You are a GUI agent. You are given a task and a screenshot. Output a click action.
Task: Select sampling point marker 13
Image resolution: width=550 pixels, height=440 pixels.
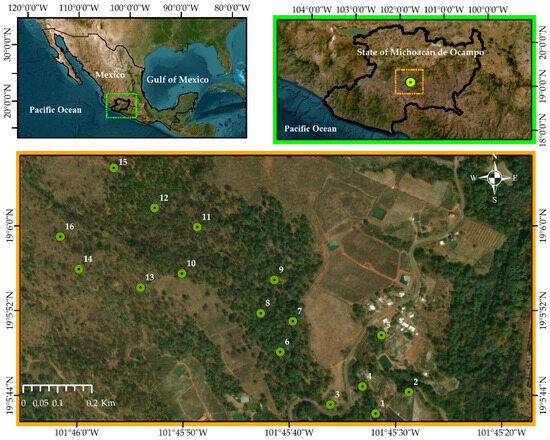(140, 288)
